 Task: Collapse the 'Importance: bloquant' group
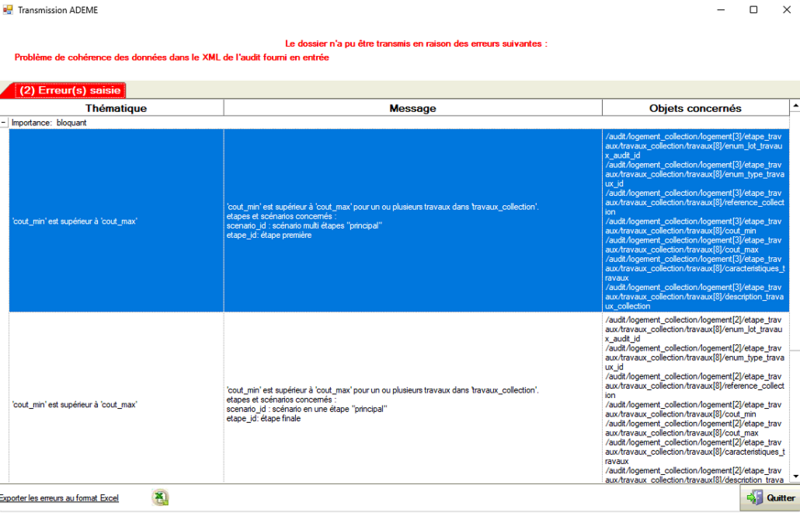point(4,122)
